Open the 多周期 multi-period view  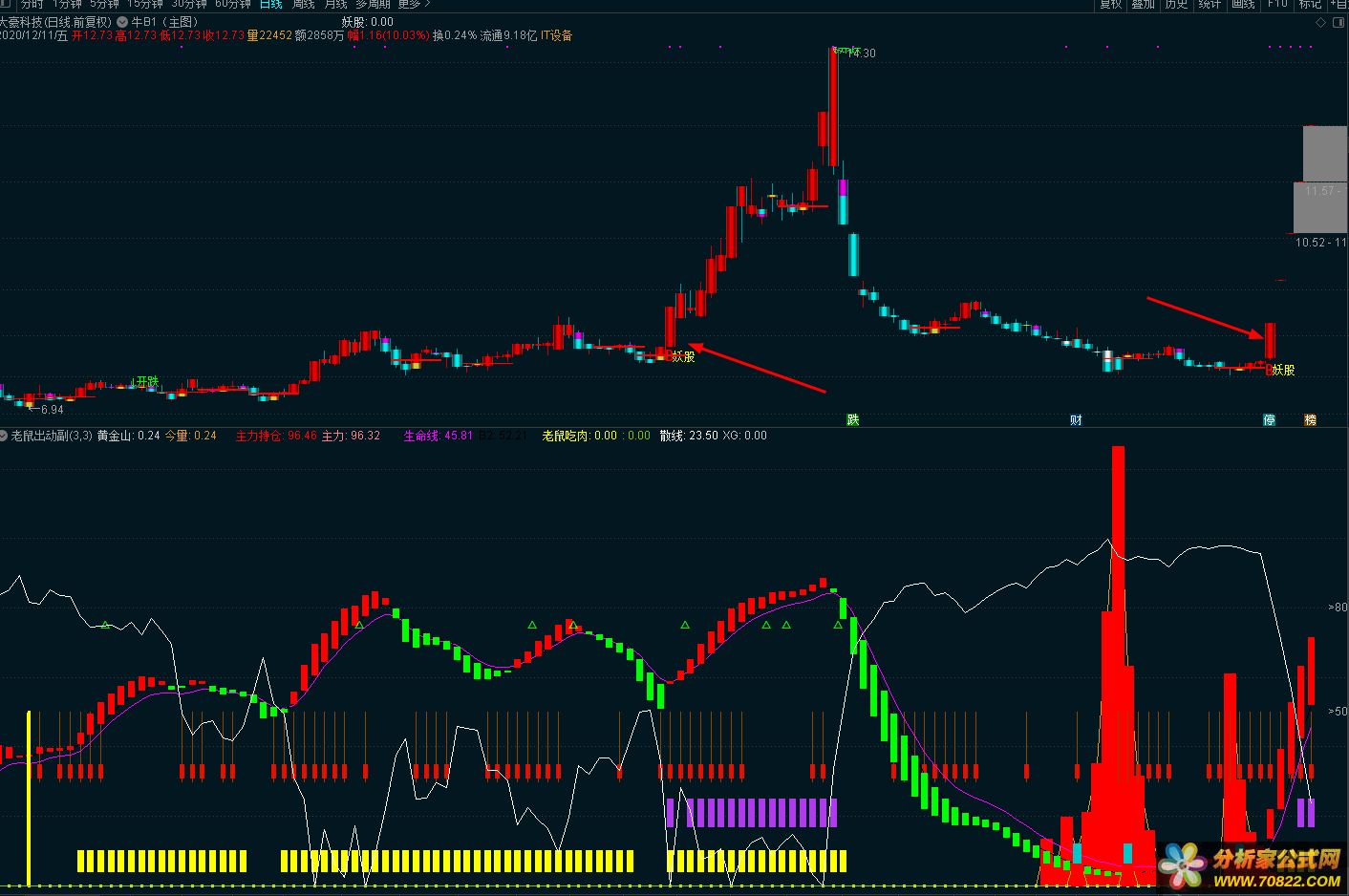tap(374, 4)
